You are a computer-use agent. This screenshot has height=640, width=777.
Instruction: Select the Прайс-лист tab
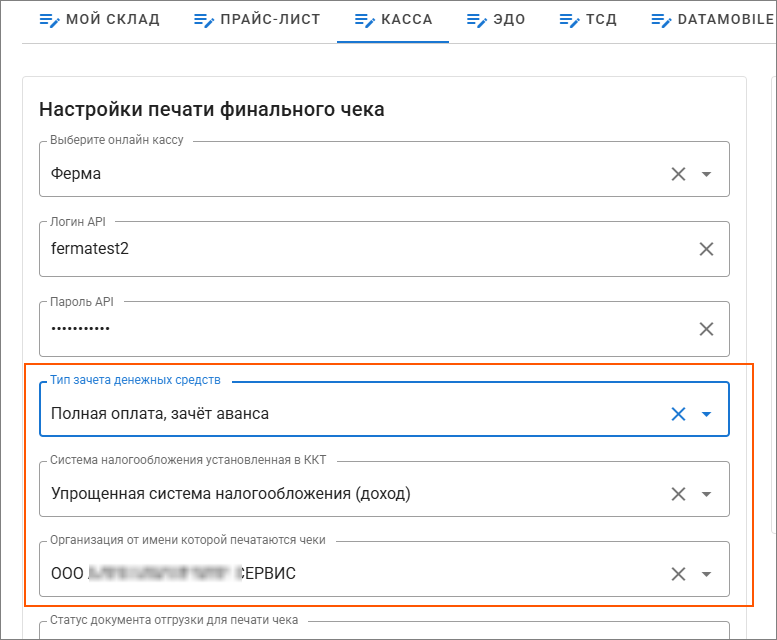tap(257, 20)
